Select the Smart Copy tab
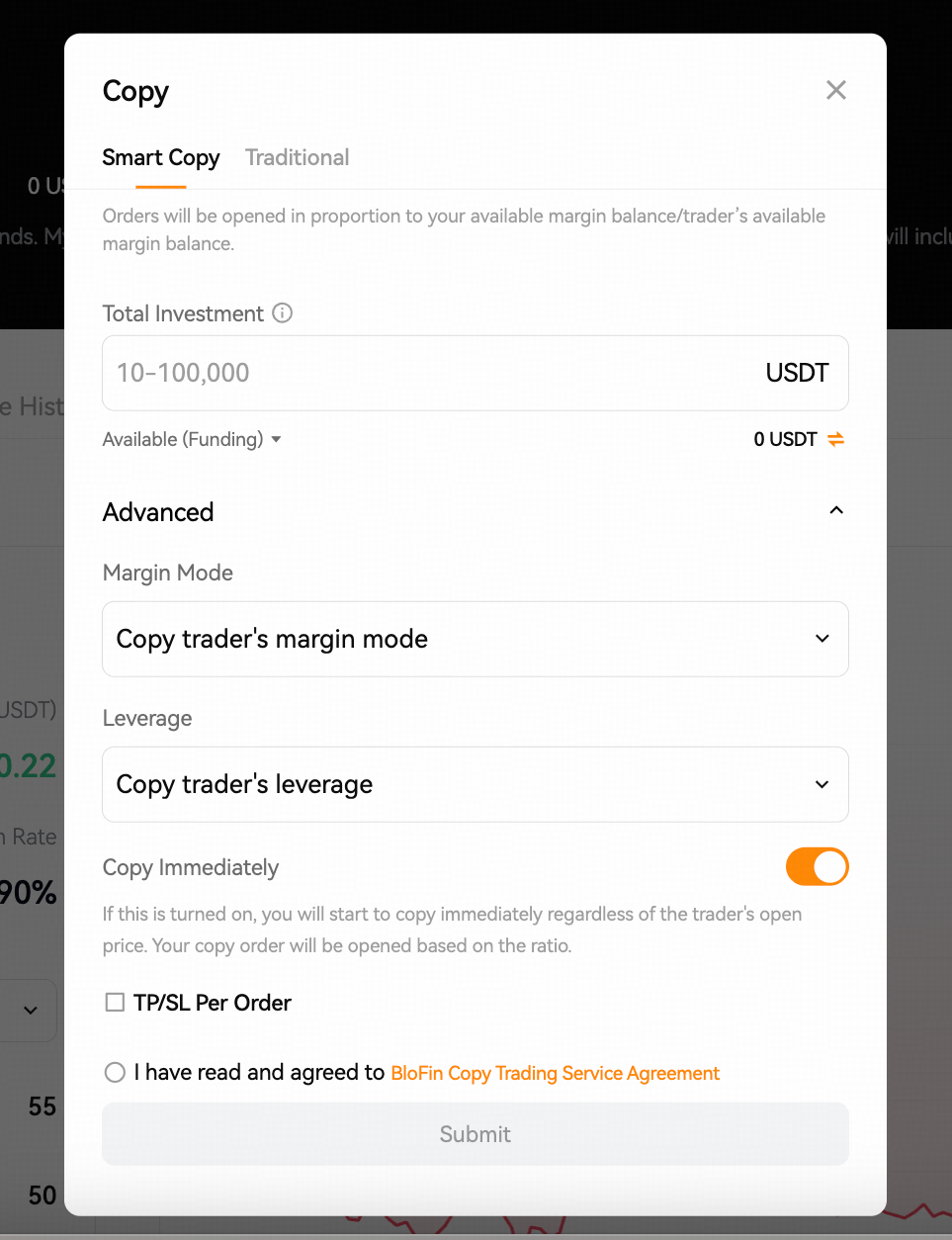This screenshot has height=1240, width=952. (161, 157)
